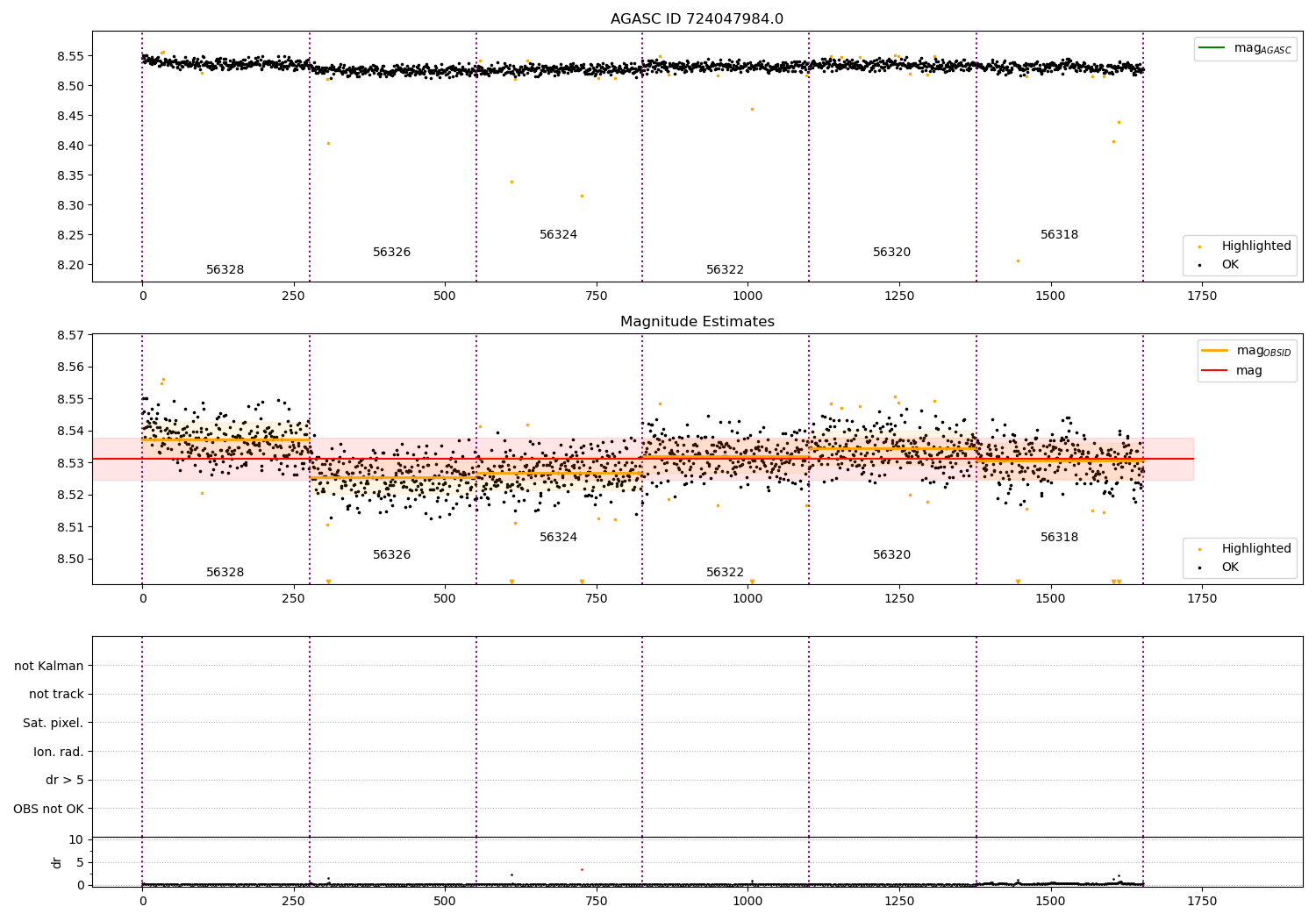Select the "not track" row label
Viewport: 1316px width, 921px height.
(56, 694)
